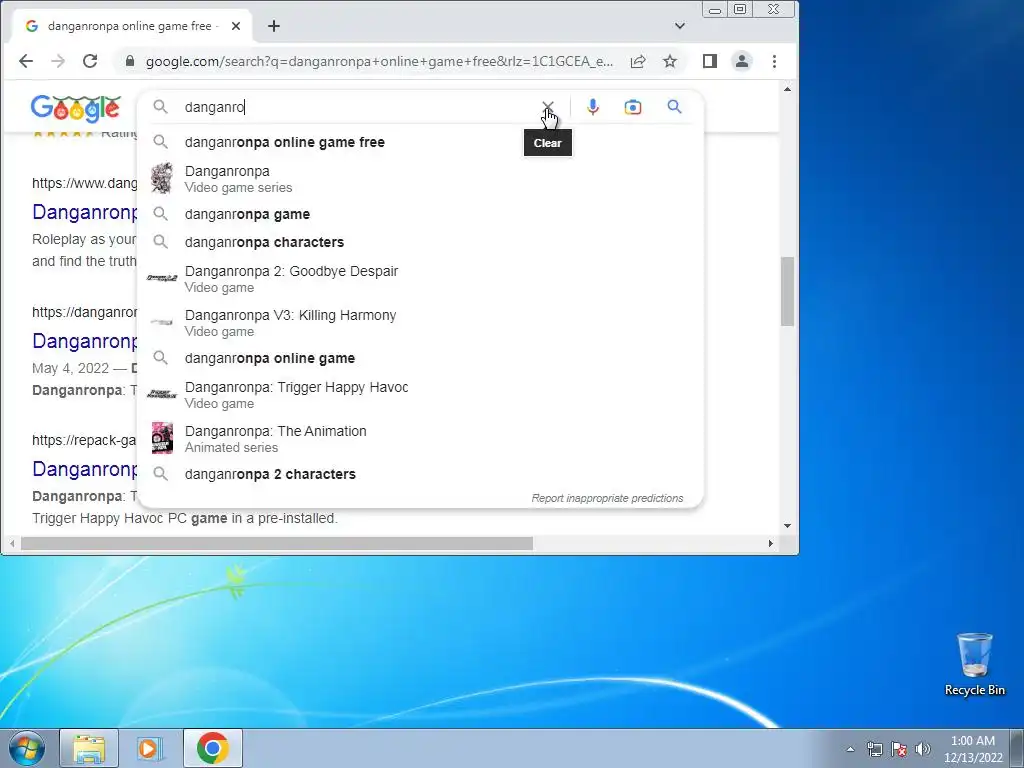Choose suggestion danganronpa online game free
Image resolution: width=1024 pixels, height=768 pixels.
click(x=421, y=142)
